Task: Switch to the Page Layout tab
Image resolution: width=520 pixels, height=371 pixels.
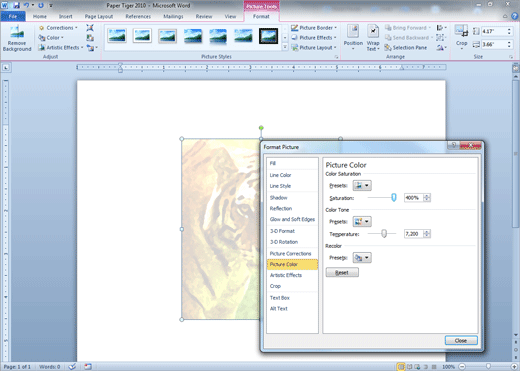Action: [x=99, y=16]
